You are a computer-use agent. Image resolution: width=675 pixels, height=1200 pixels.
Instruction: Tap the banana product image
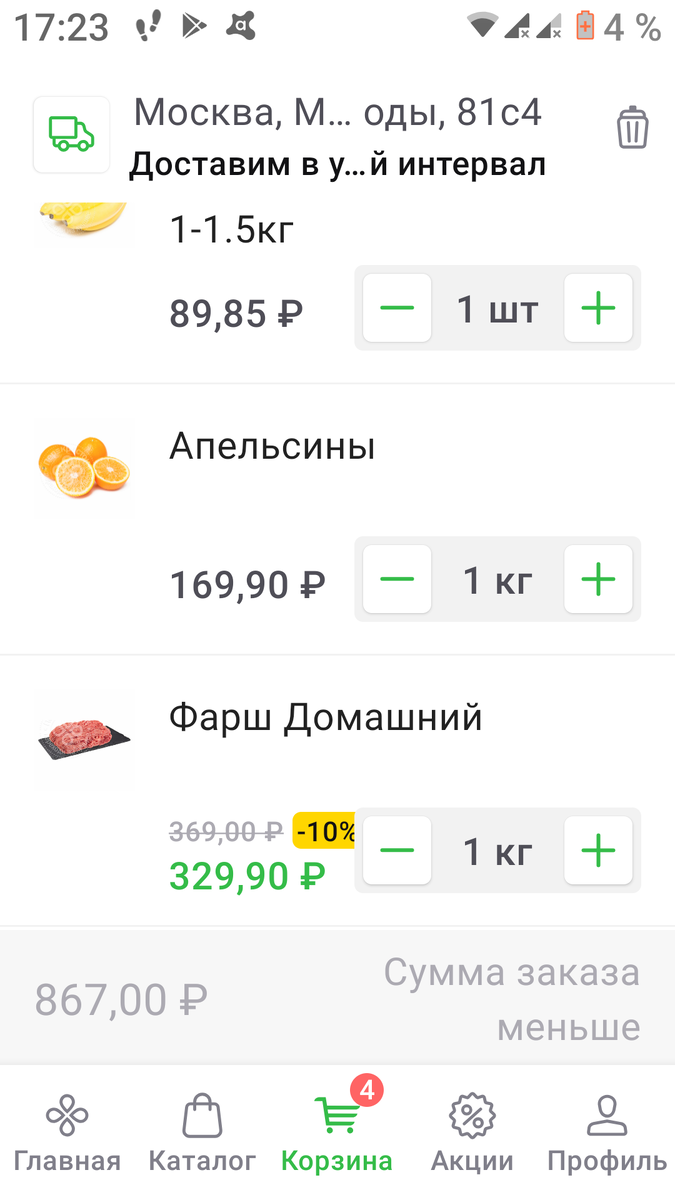(84, 222)
